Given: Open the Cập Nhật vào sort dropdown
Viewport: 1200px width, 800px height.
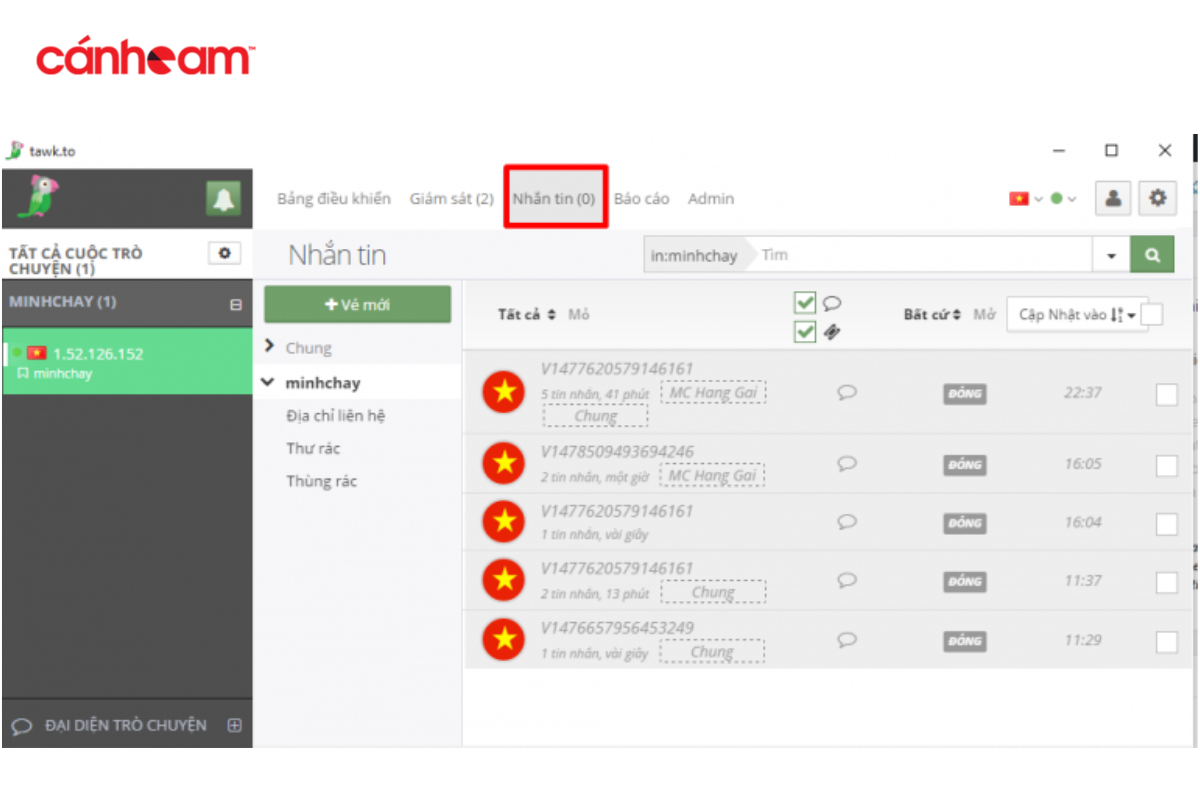Looking at the screenshot, I should pos(1077,314).
